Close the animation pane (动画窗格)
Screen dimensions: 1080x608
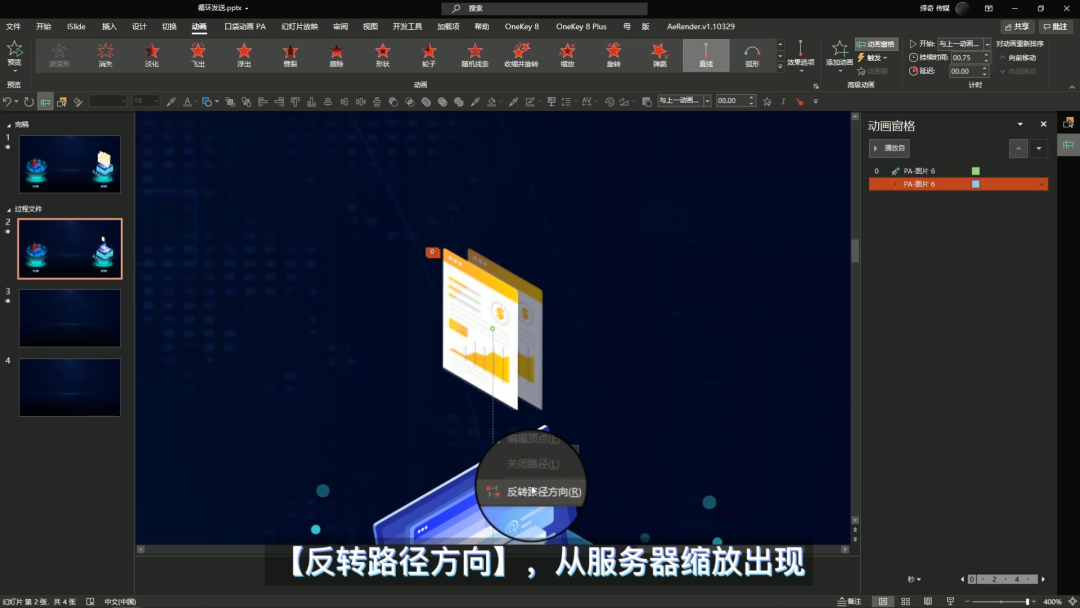[1043, 125]
